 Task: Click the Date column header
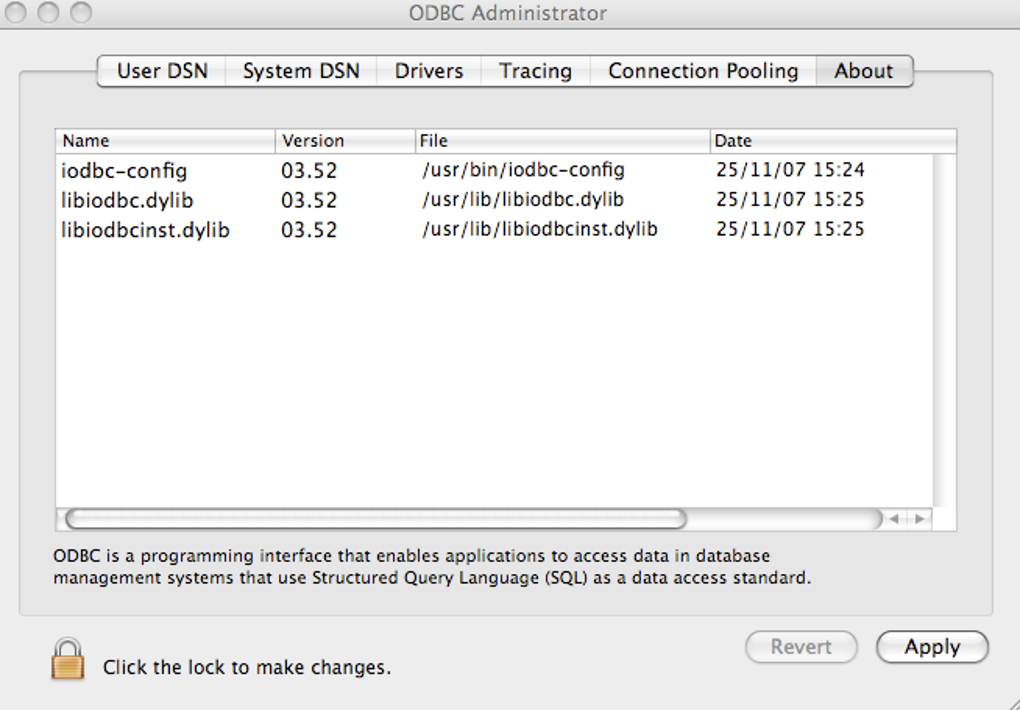tap(832, 141)
